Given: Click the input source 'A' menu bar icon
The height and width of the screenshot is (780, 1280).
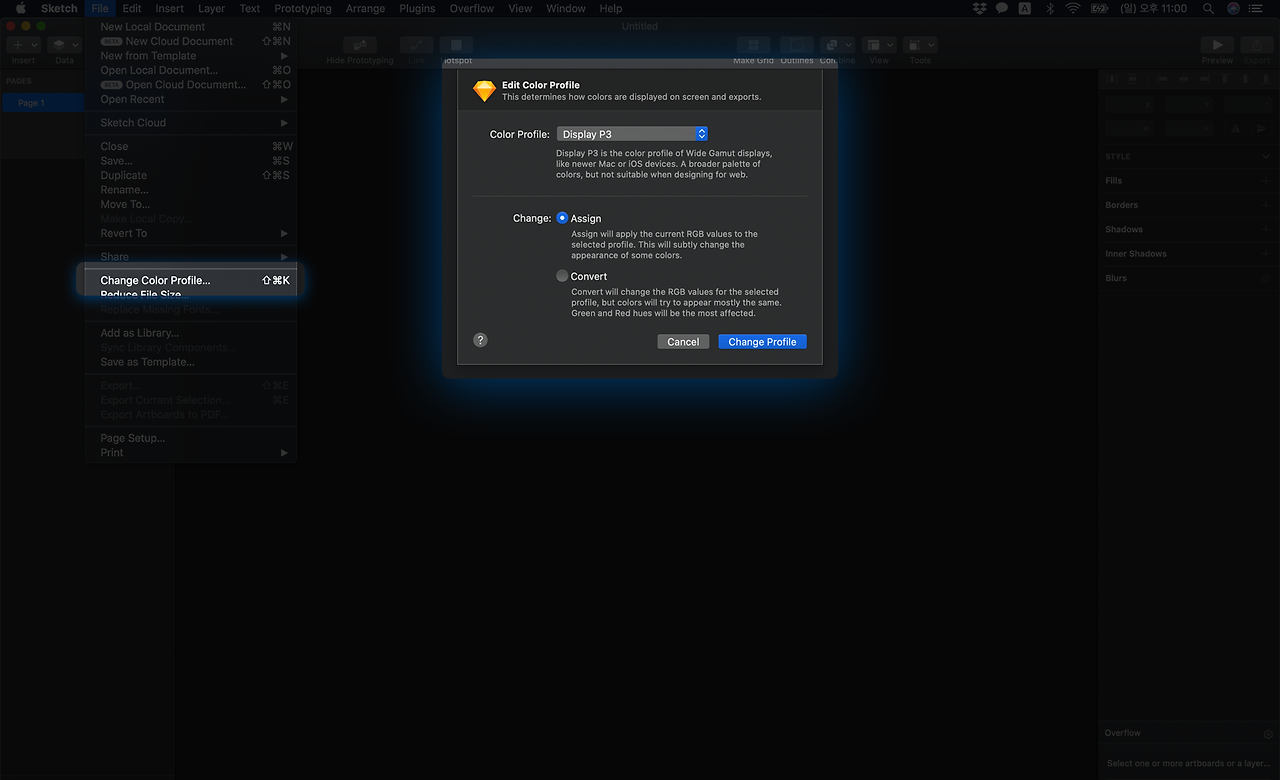Looking at the screenshot, I should click(x=1025, y=8).
